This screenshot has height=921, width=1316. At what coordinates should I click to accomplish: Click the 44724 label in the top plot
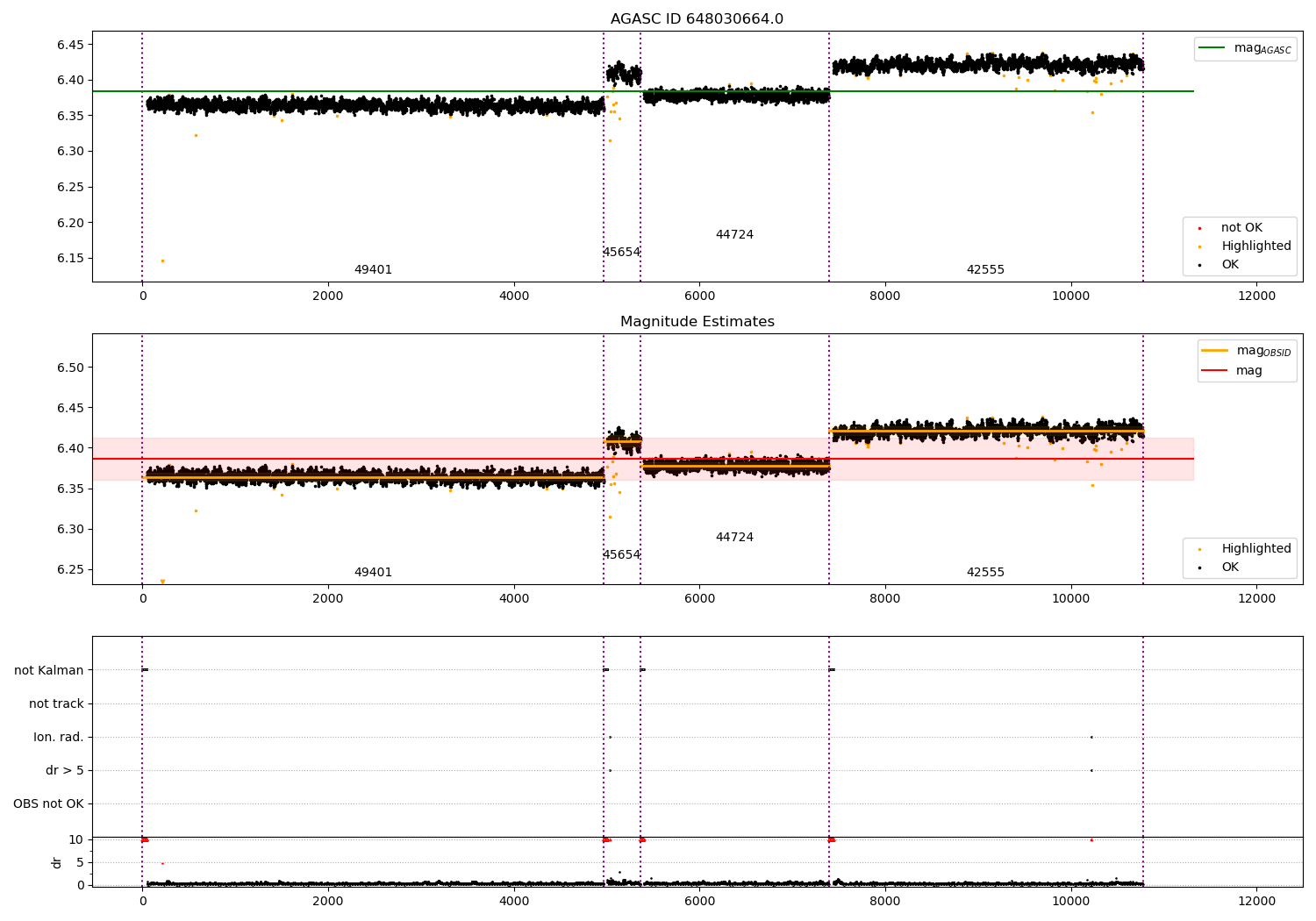[x=734, y=235]
